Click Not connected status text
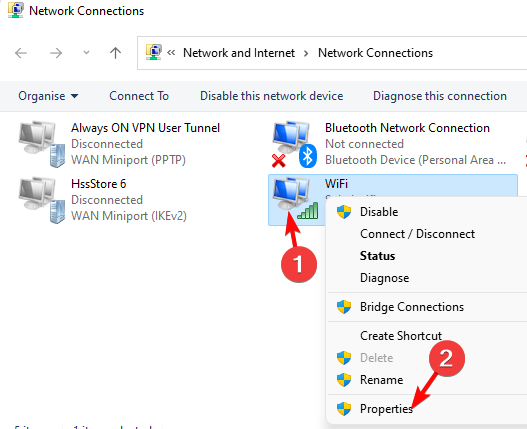This screenshot has height=429, width=527. (x=364, y=144)
